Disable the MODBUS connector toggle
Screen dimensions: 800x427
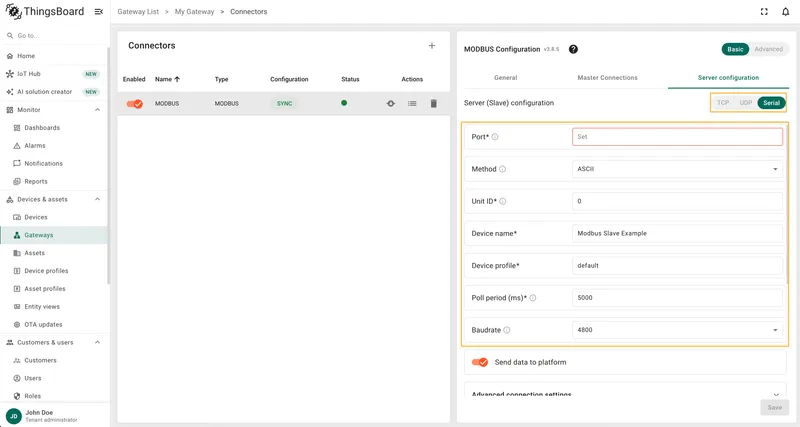[135, 104]
